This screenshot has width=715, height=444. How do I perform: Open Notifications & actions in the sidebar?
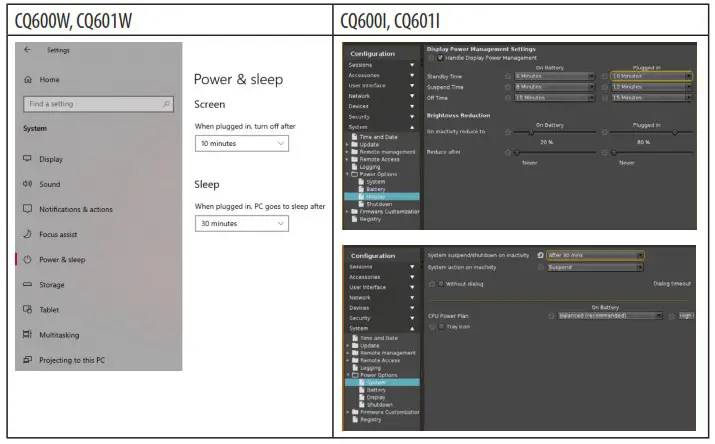tap(68, 209)
